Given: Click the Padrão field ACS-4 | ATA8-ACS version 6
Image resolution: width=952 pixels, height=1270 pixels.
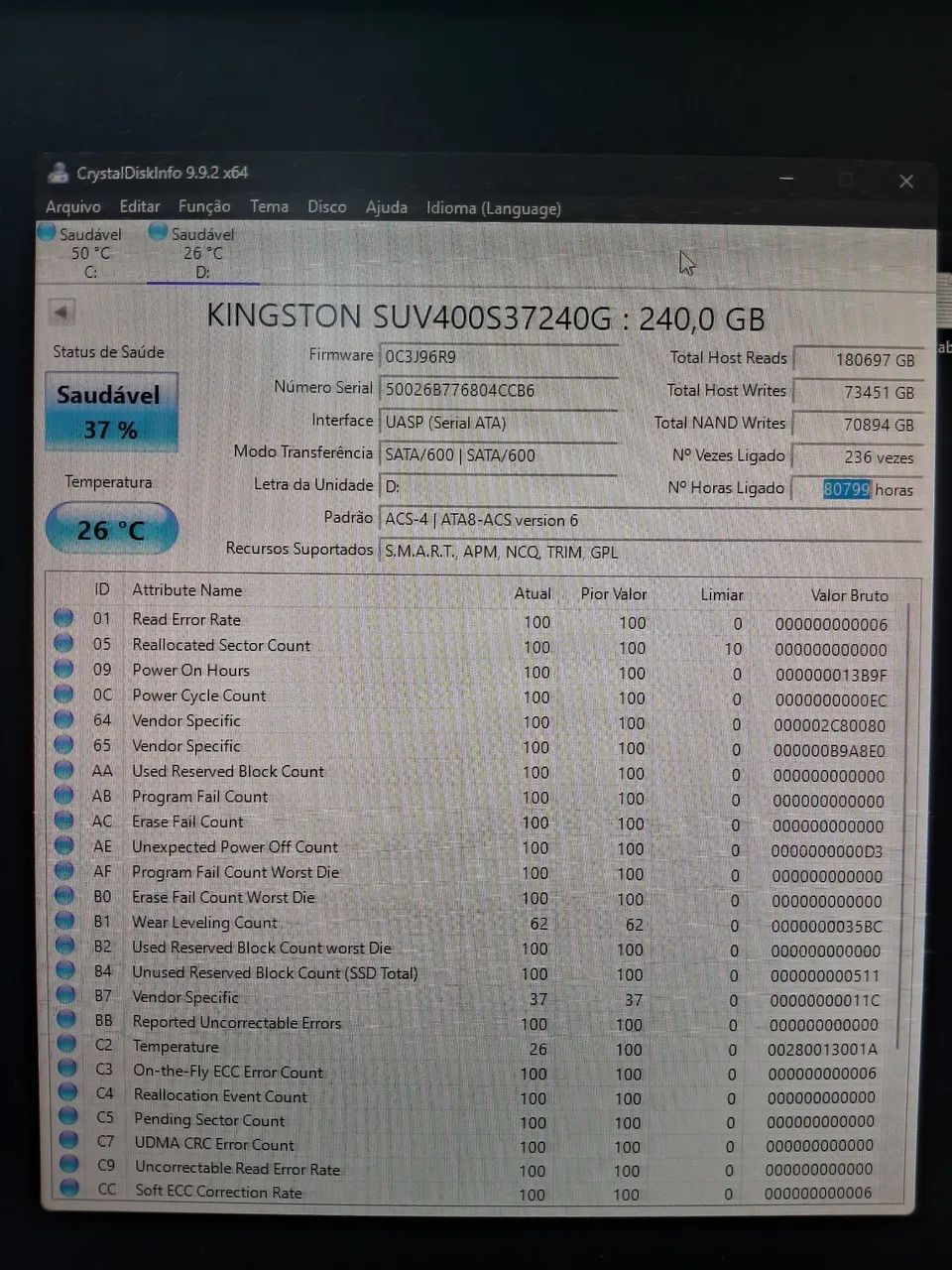Looking at the screenshot, I should [x=650, y=520].
